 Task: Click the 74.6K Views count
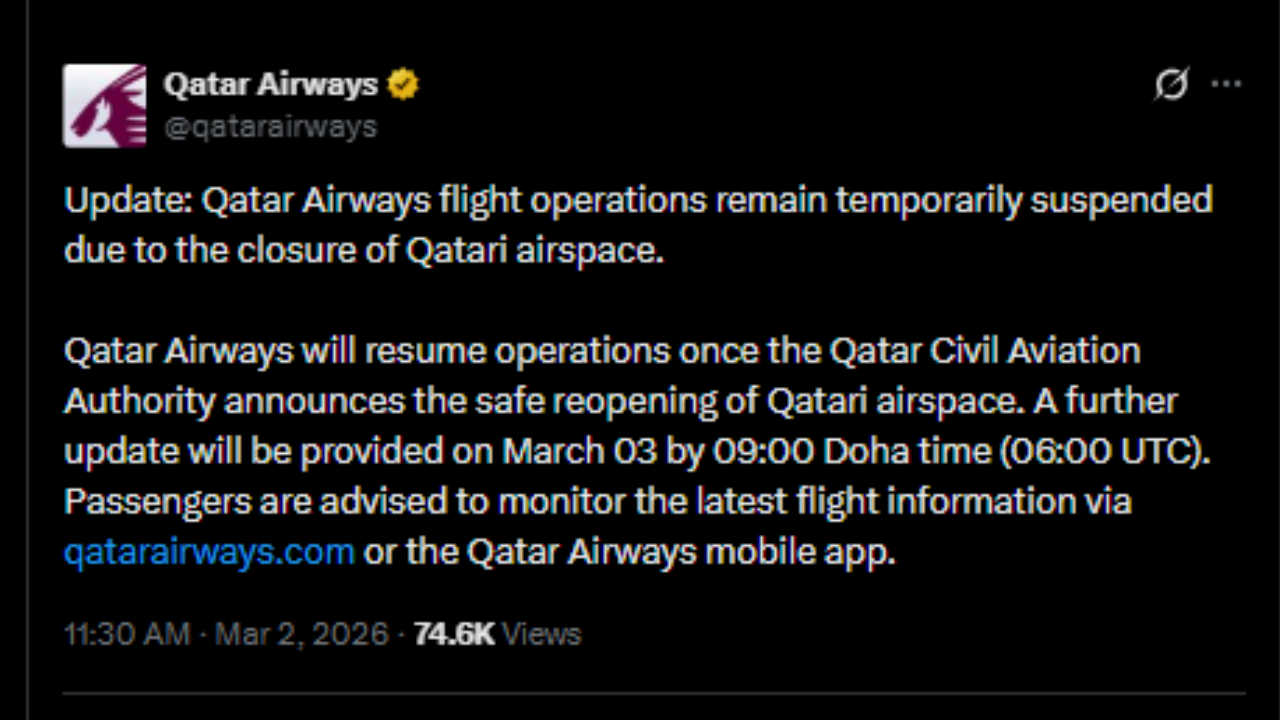(455, 633)
